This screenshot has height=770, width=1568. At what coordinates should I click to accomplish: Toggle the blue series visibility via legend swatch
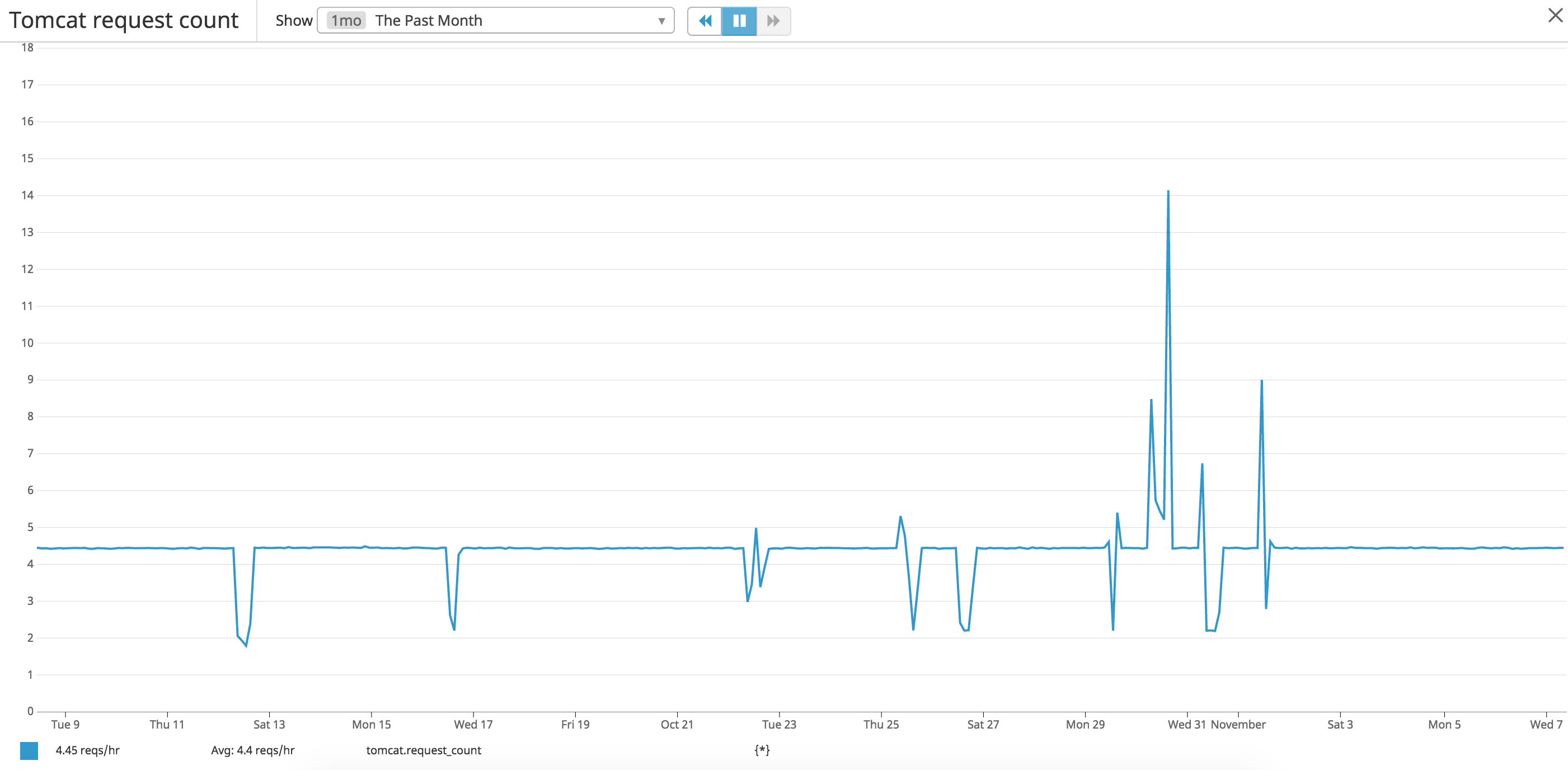click(x=29, y=750)
